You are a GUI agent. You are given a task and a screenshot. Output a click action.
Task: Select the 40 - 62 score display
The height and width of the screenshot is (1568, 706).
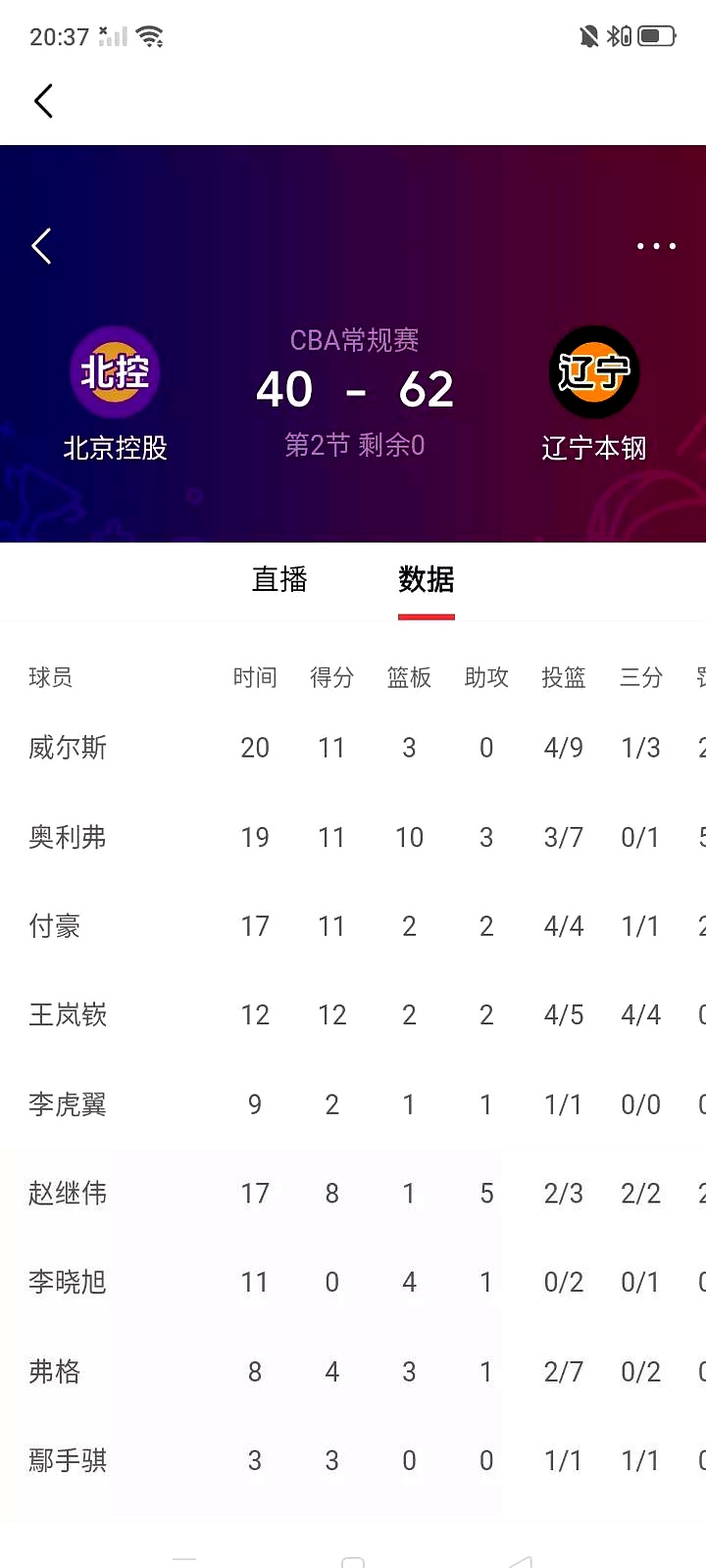(x=354, y=389)
